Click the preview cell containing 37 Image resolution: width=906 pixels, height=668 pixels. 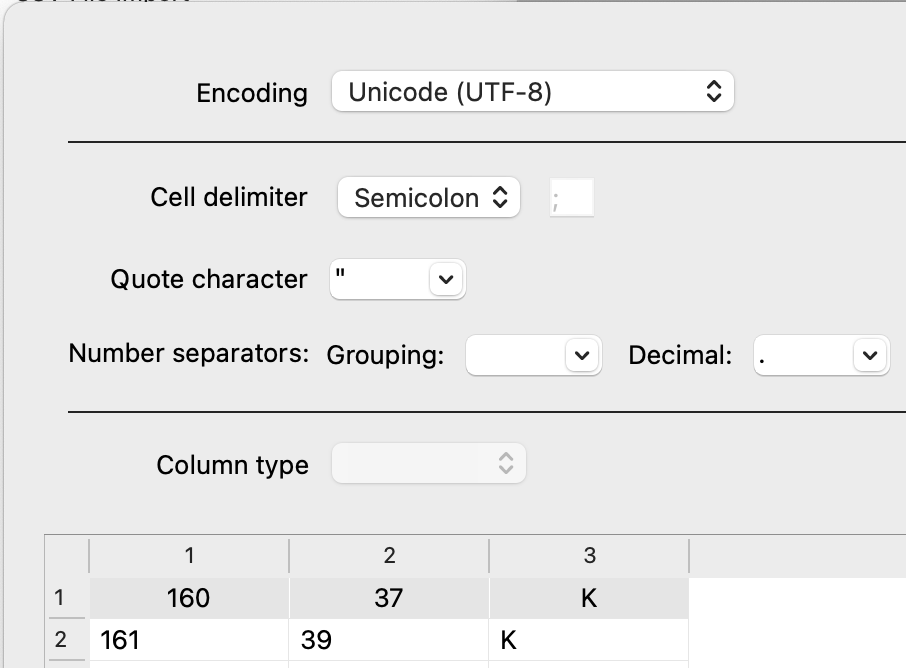(x=389, y=598)
